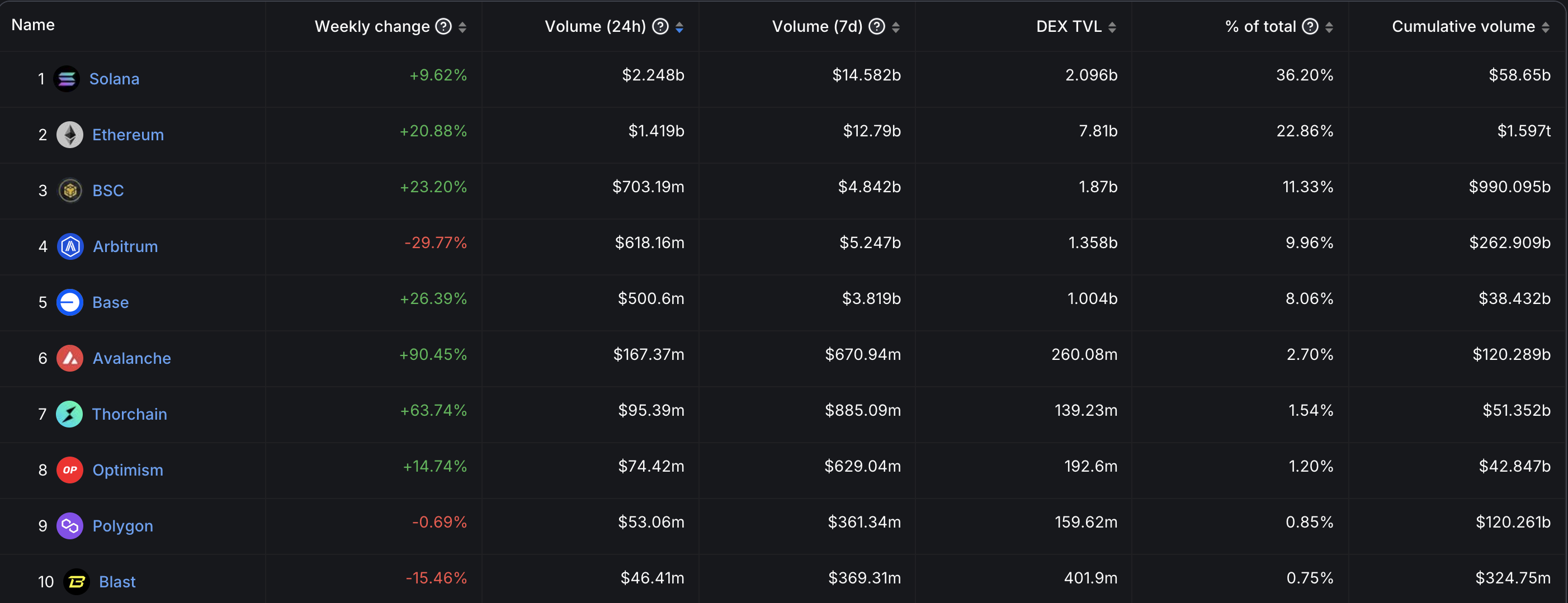
Task: Click the Ethereum diamond logo icon
Action: tap(70, 135)
